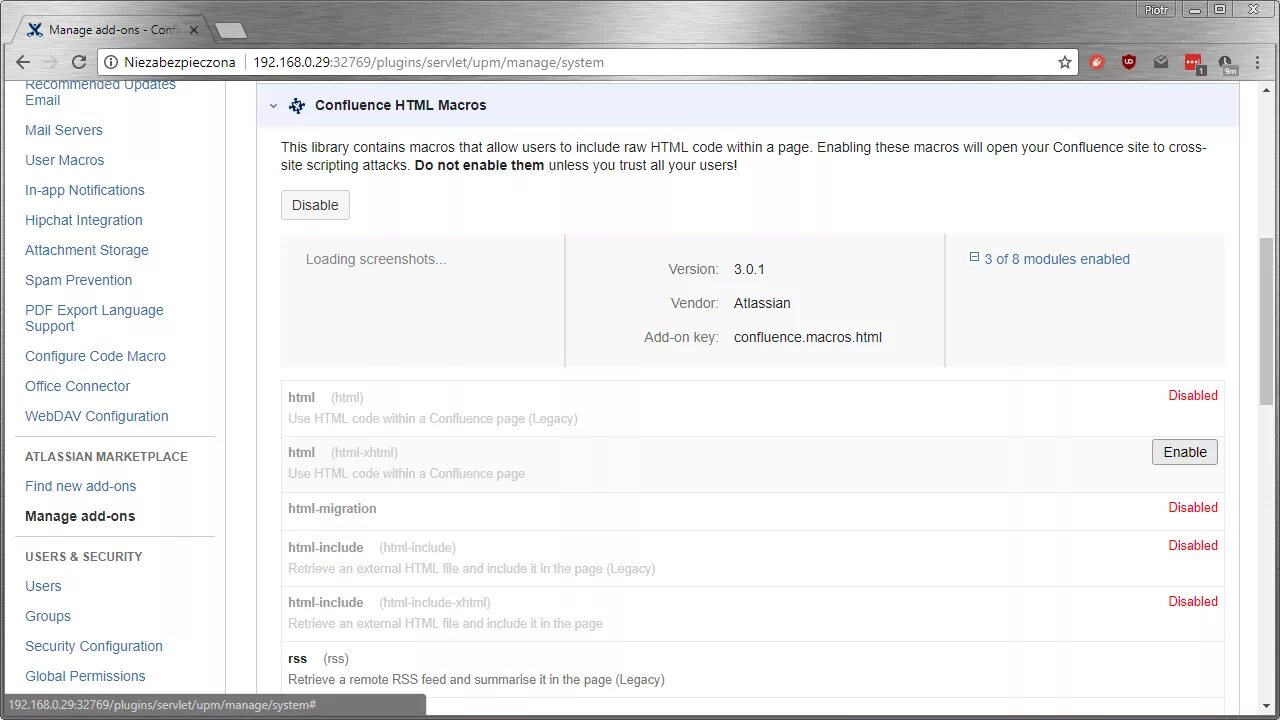Click the version value 3.0.1
The width and height of the screenshot is (1280, 720).
pyautogui.click(x=749, y=269)
